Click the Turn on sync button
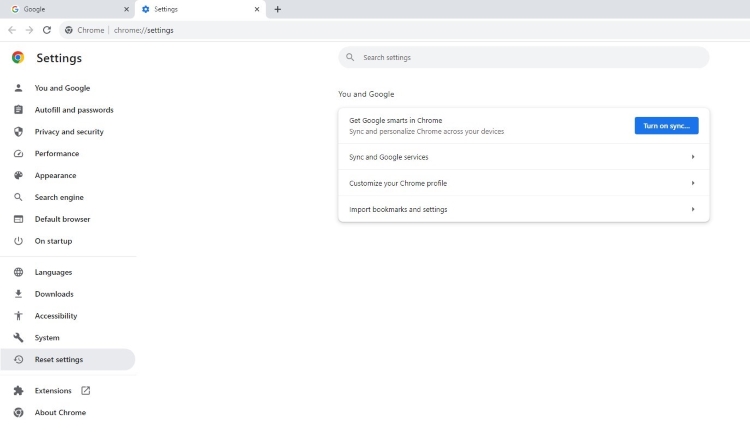This screenshot has width=750, height=436. pos(666,126)
